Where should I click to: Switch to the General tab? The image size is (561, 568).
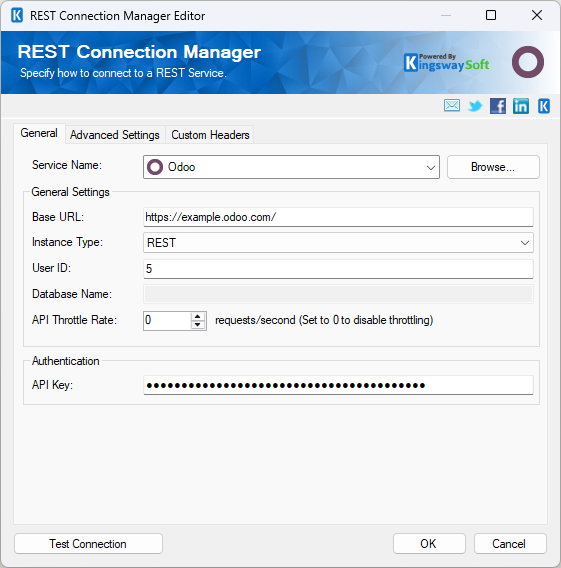coord(39,133)
